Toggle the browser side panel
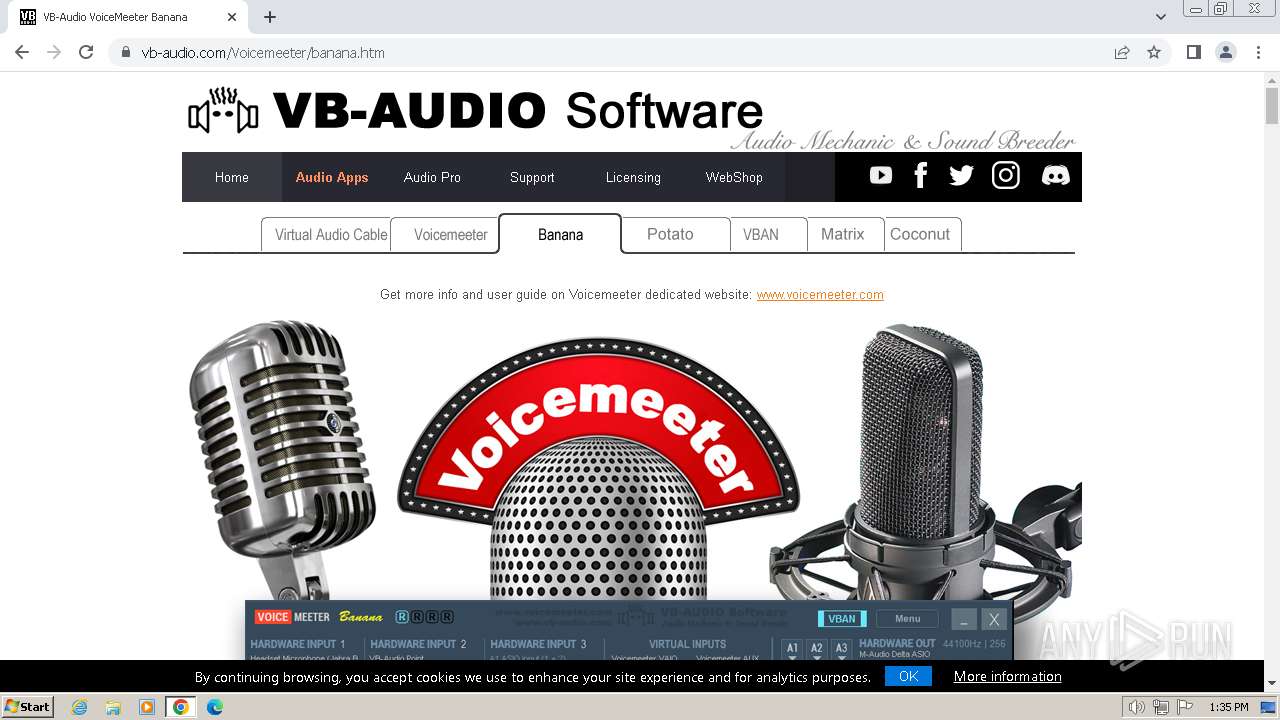This screenshot has width=1280, height=720. 1194,52
